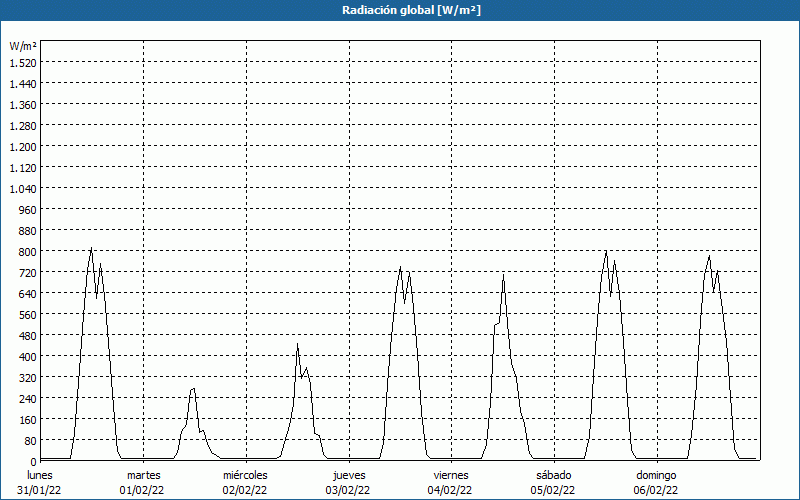Select the 1.280 y-axis value
The width and height of the screenshot is (800, 500).
(x=23, y=126)
